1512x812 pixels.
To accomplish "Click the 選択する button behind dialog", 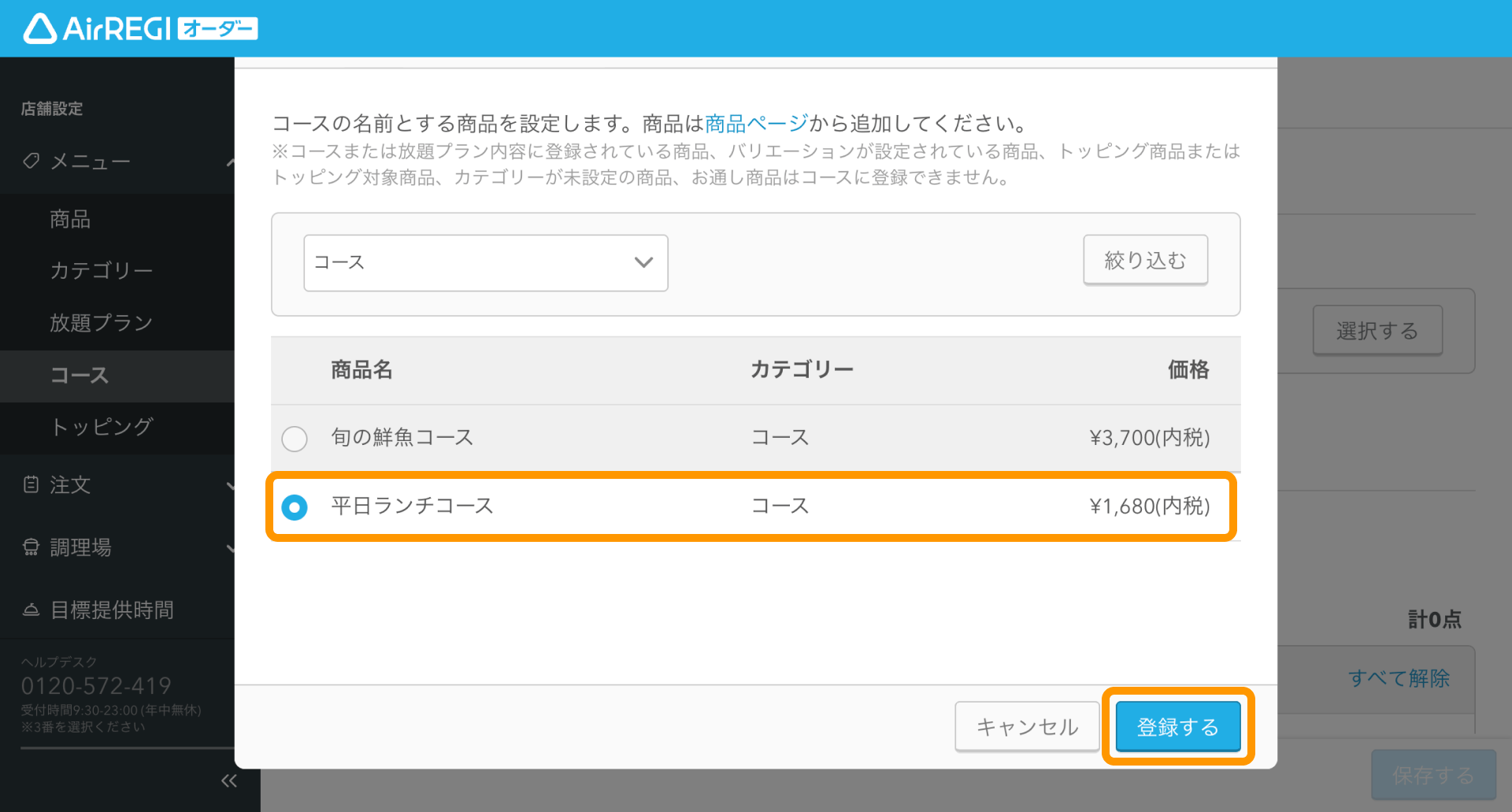I will 1377,331.
